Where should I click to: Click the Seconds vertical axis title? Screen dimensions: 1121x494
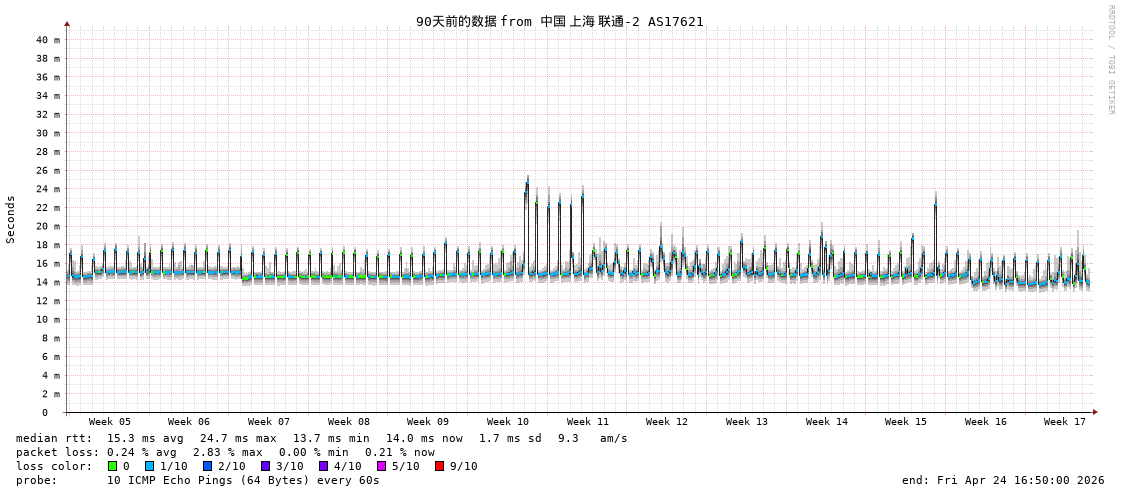pos(11,219)
